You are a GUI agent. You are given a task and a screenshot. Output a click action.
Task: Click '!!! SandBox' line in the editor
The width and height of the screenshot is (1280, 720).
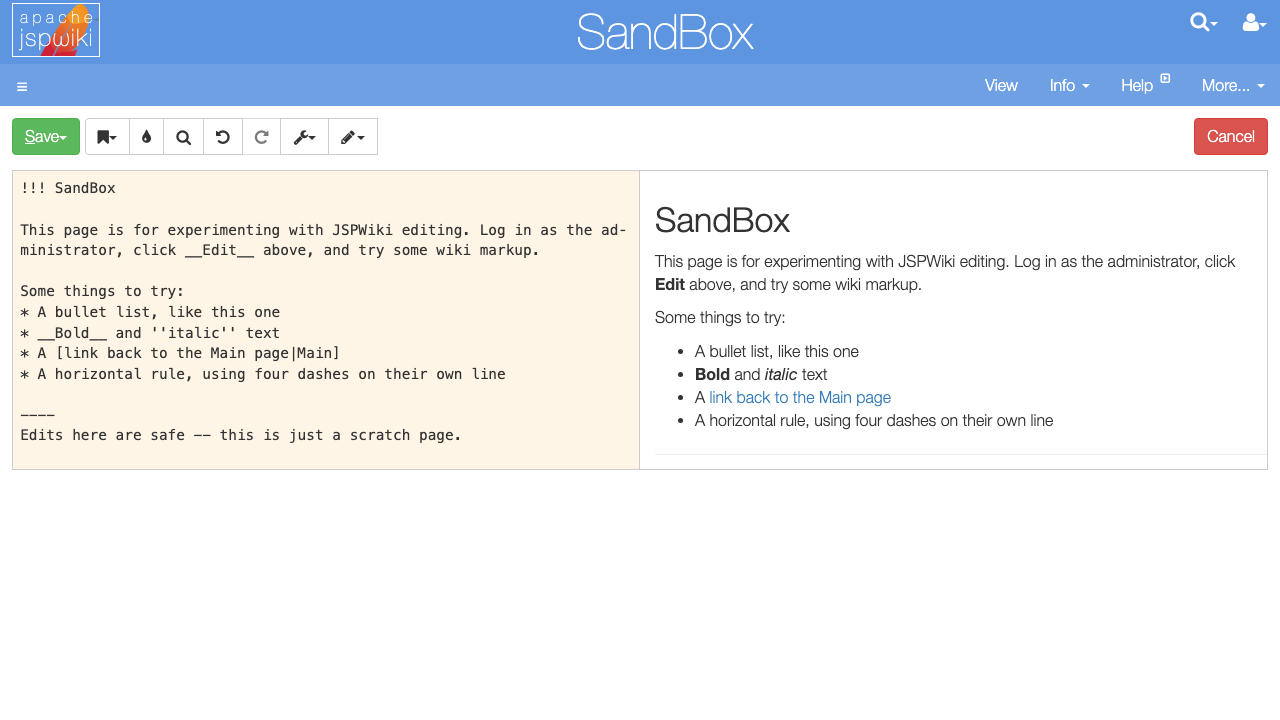tap(68, 188)
